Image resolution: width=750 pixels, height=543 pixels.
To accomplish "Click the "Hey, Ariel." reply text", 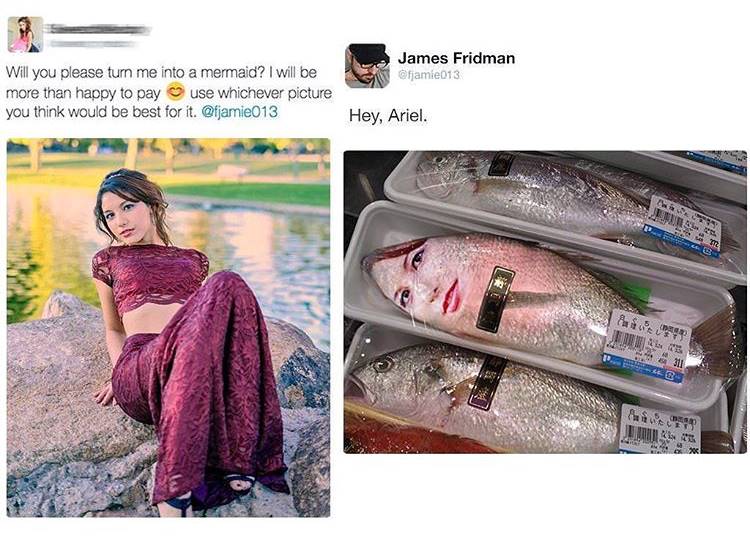I will [x=388, y=116].
